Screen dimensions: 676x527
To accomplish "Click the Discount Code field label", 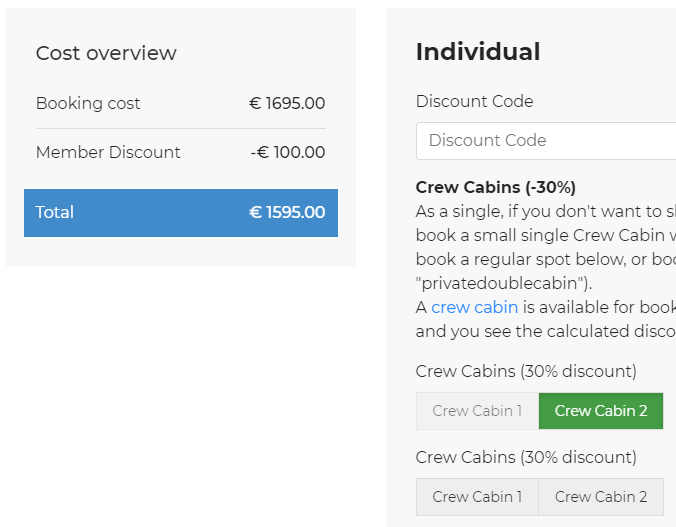I will (x=474, y=102).
